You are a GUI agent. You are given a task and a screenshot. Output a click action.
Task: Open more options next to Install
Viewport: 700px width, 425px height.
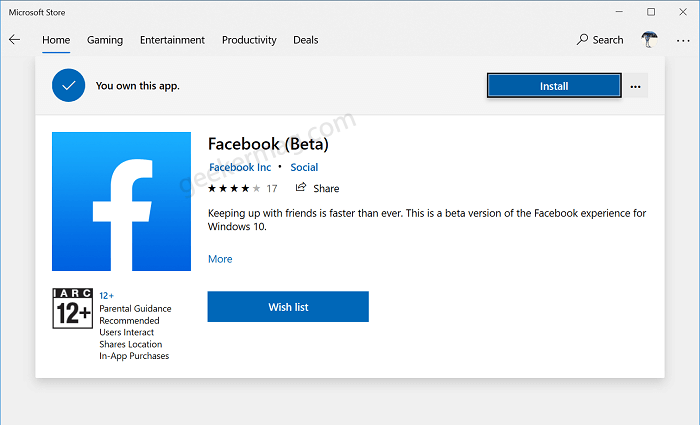click(x=635, y=86)
